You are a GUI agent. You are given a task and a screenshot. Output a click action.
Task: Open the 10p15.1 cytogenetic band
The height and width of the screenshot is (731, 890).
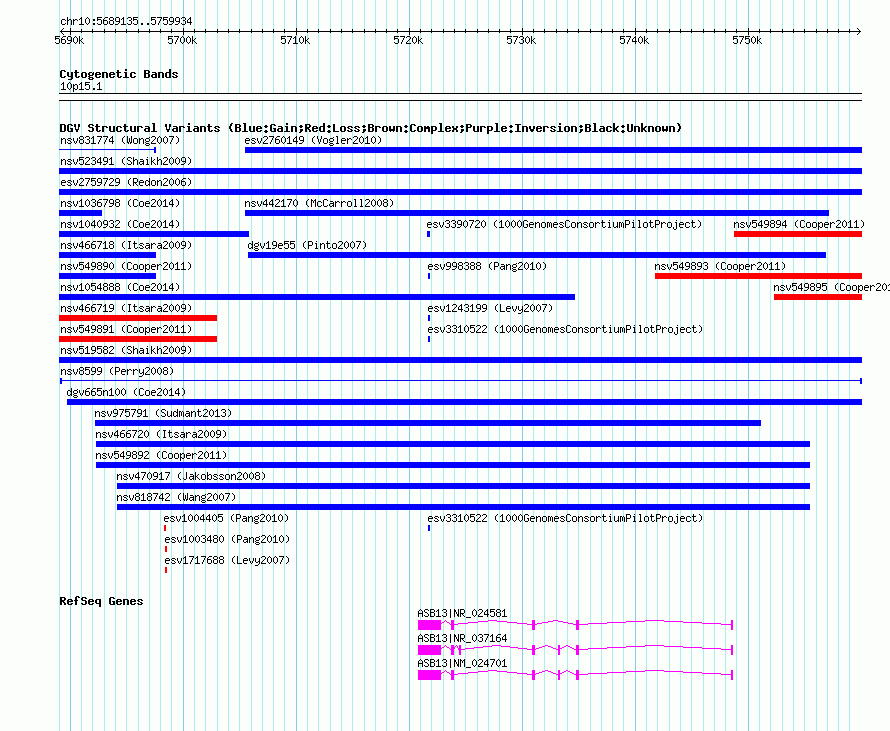(81, 86)
